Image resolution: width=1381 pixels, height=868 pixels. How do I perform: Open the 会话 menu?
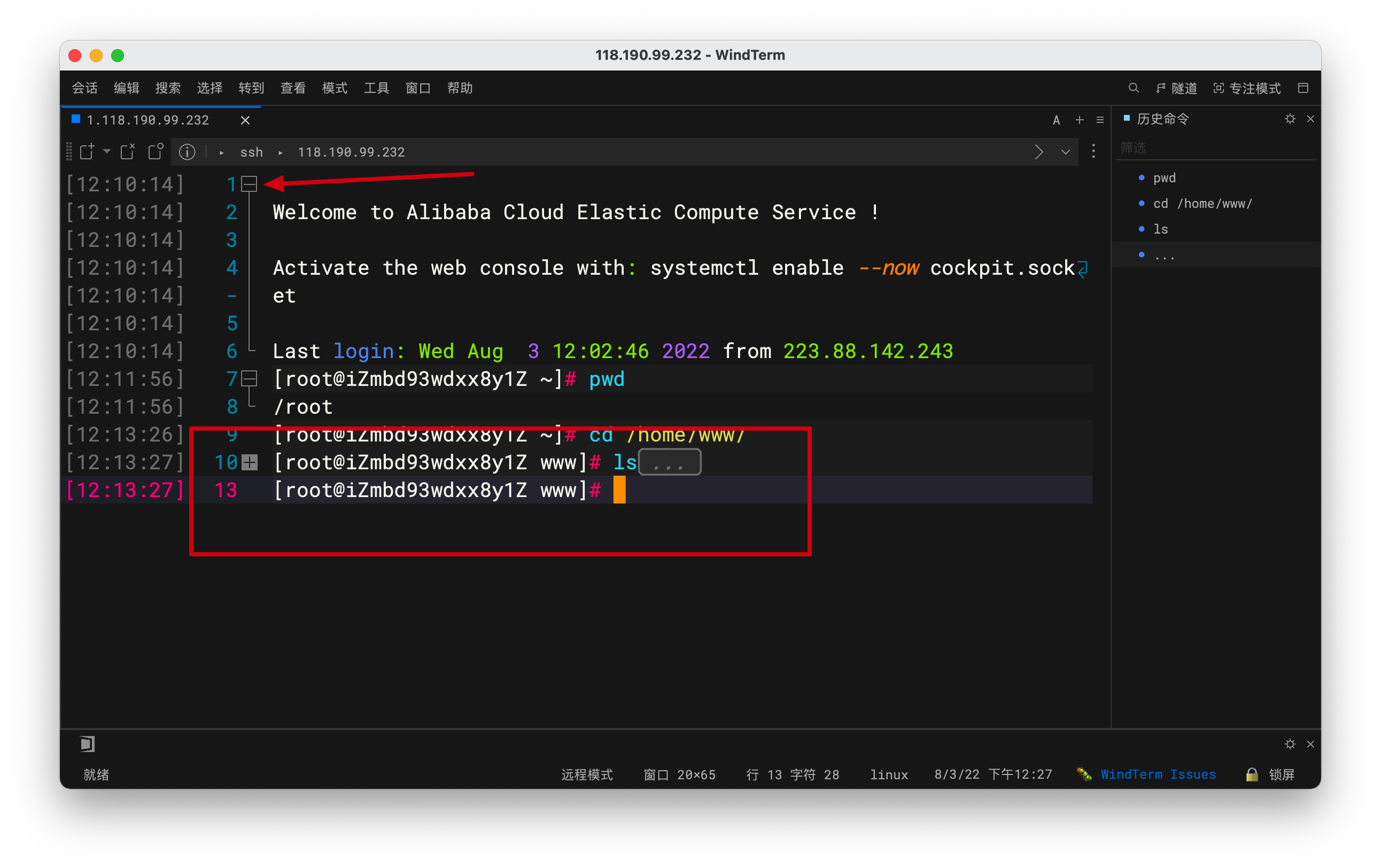click(x=84, y=88)
